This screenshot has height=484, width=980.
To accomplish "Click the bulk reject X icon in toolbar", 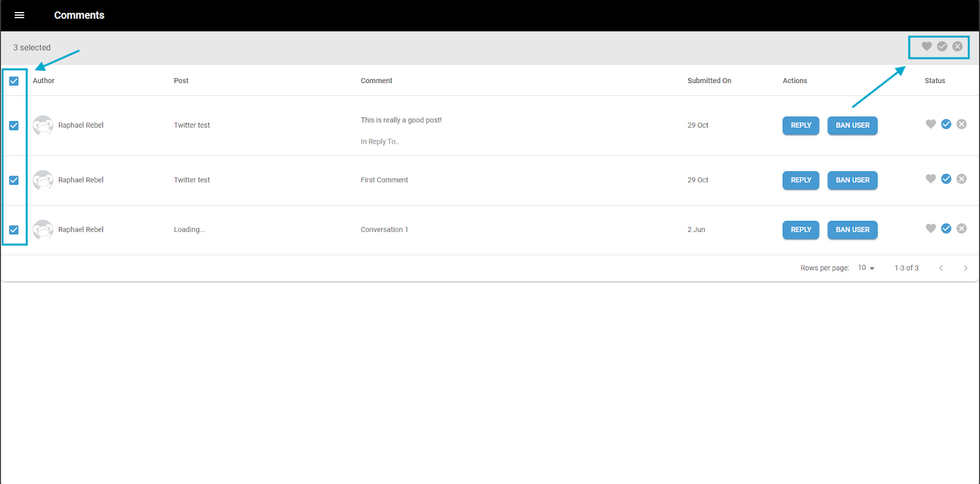I will [957, 47].
